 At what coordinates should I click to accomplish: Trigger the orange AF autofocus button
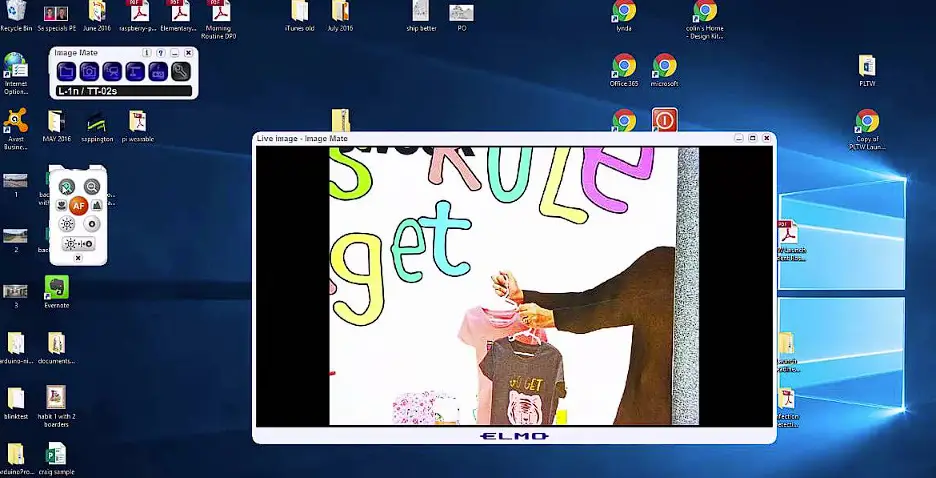[x=79, y=205]
